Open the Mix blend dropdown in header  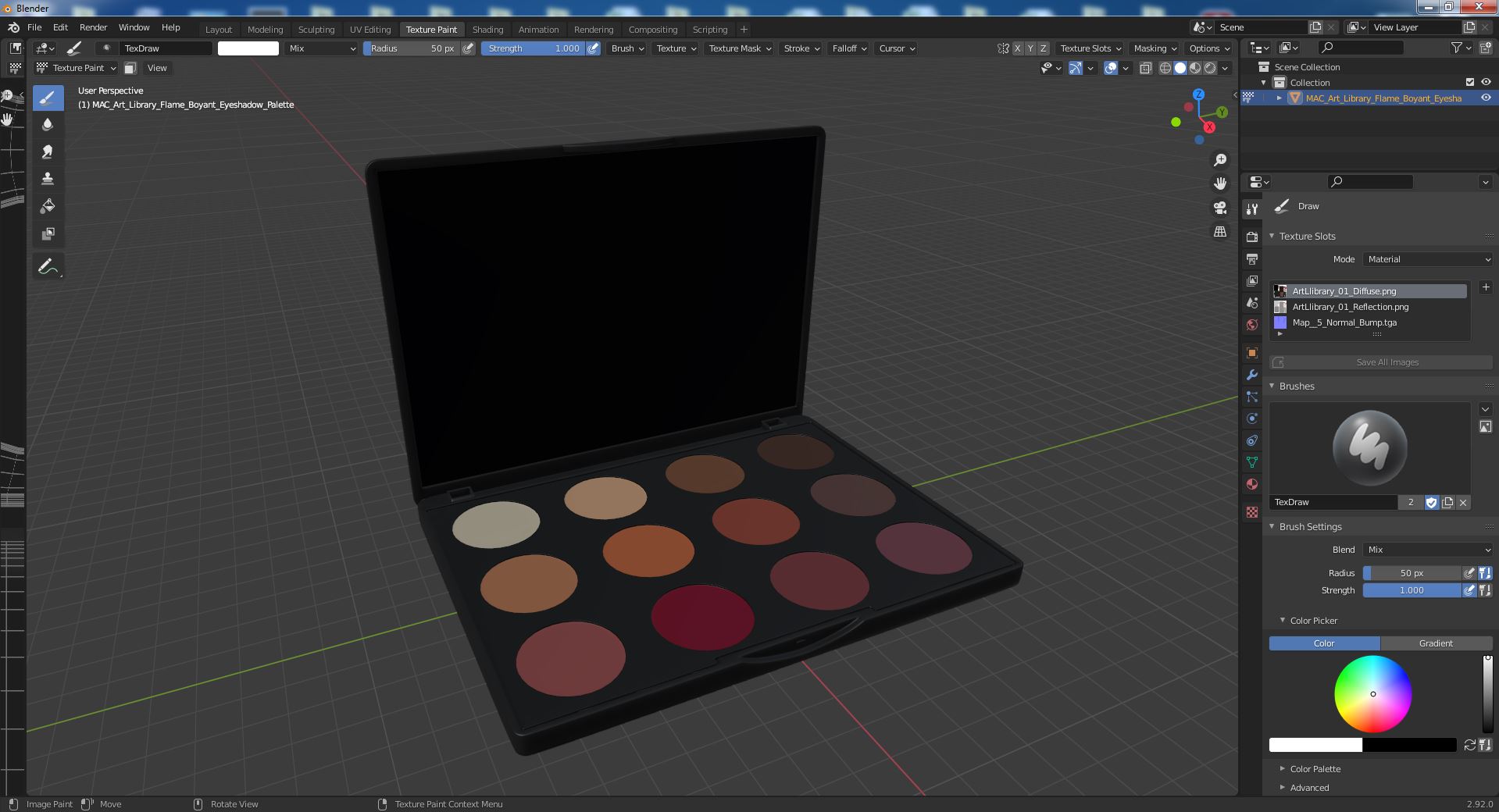coord(322,48)
